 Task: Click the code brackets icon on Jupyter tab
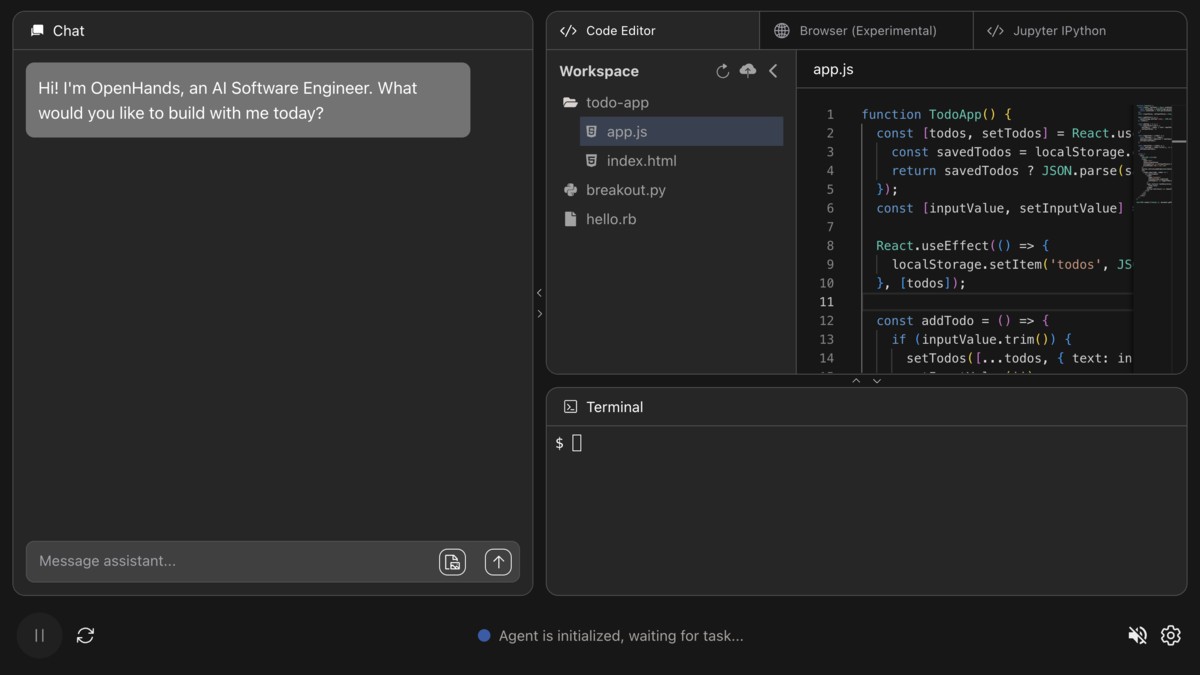click(x=995, y=31)
